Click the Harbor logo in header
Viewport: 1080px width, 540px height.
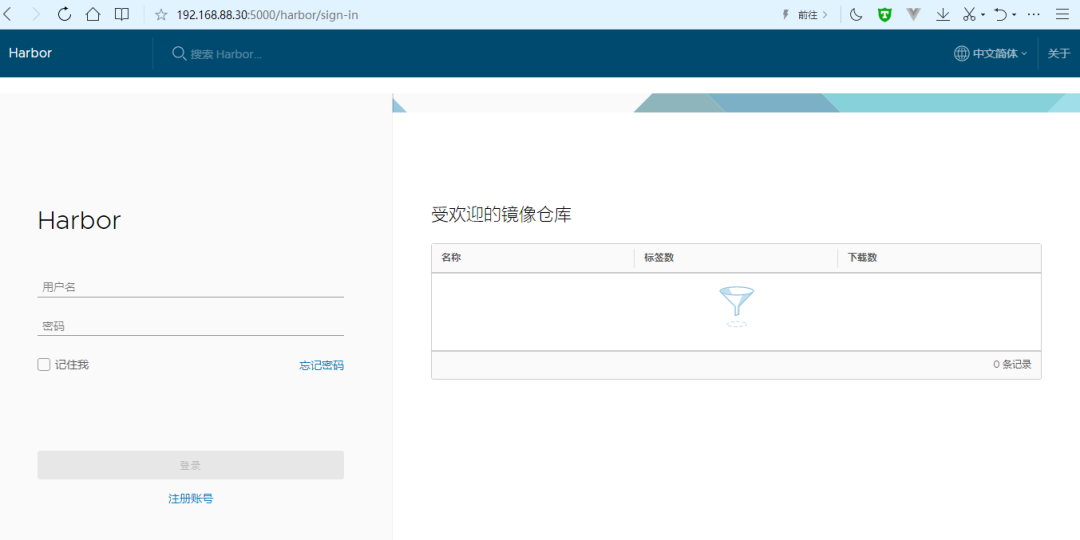tap(30, 53)
